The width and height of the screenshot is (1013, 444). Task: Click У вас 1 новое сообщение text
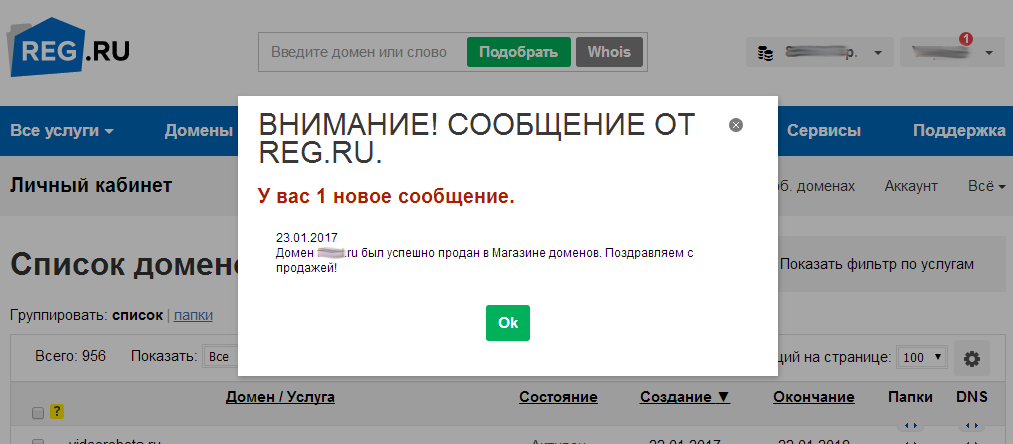(x=386, y=196)
